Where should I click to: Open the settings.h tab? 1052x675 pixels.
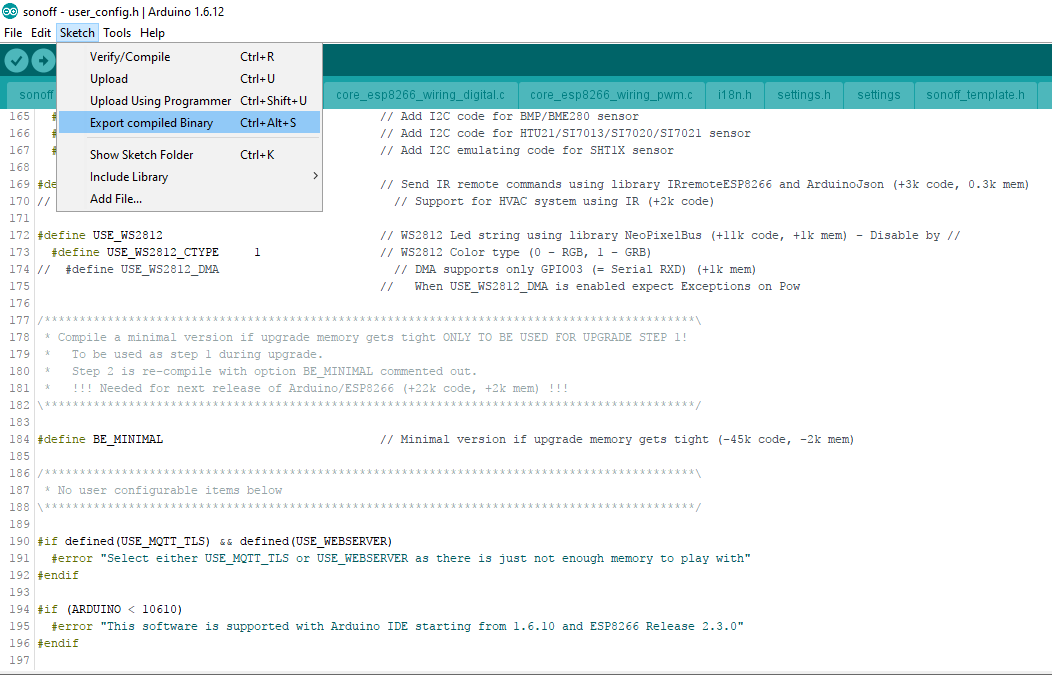pyautogui.click(x=804, y=95)
